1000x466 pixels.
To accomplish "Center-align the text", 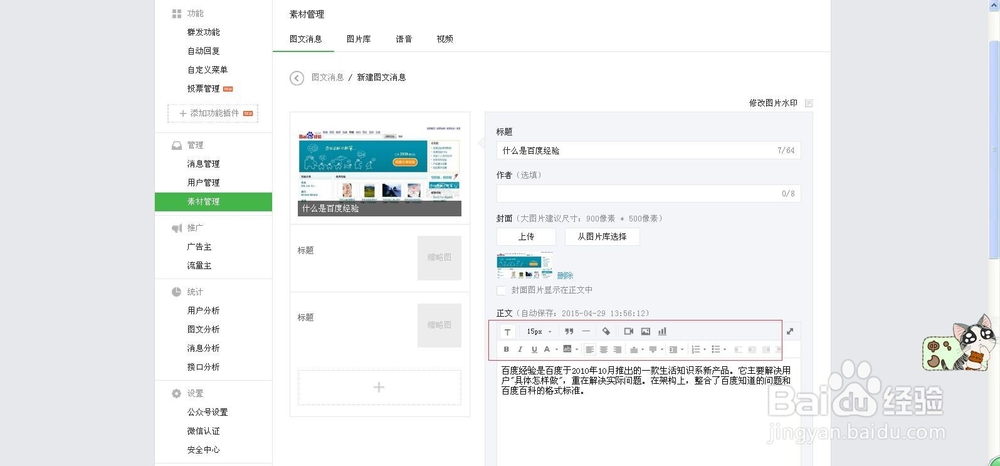I will pos(603,349).
